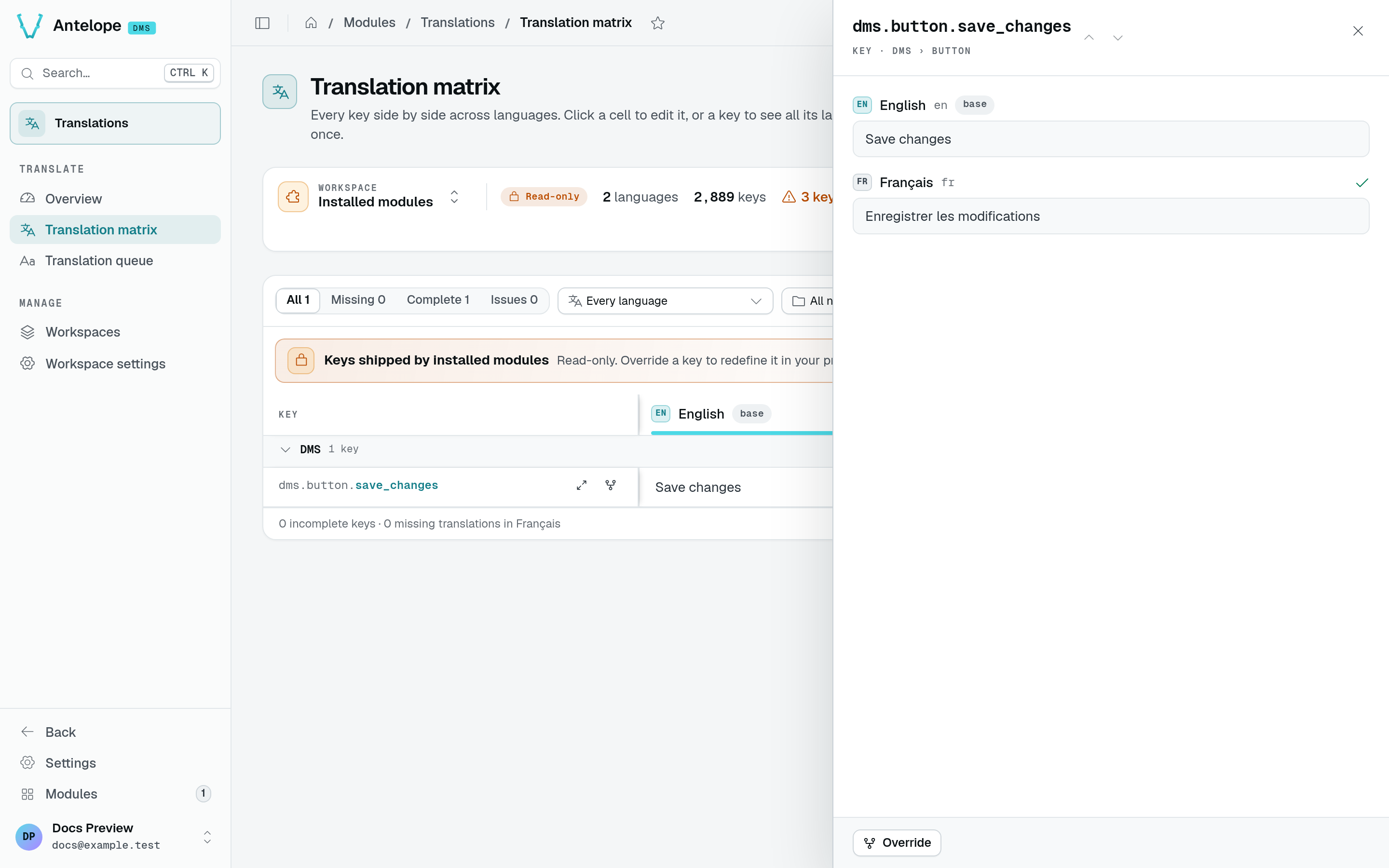Image resolution: width=1389 pixels, height=868 pixels.
Task: Click the Translation matrix header icon
Action: pos(280,91)
